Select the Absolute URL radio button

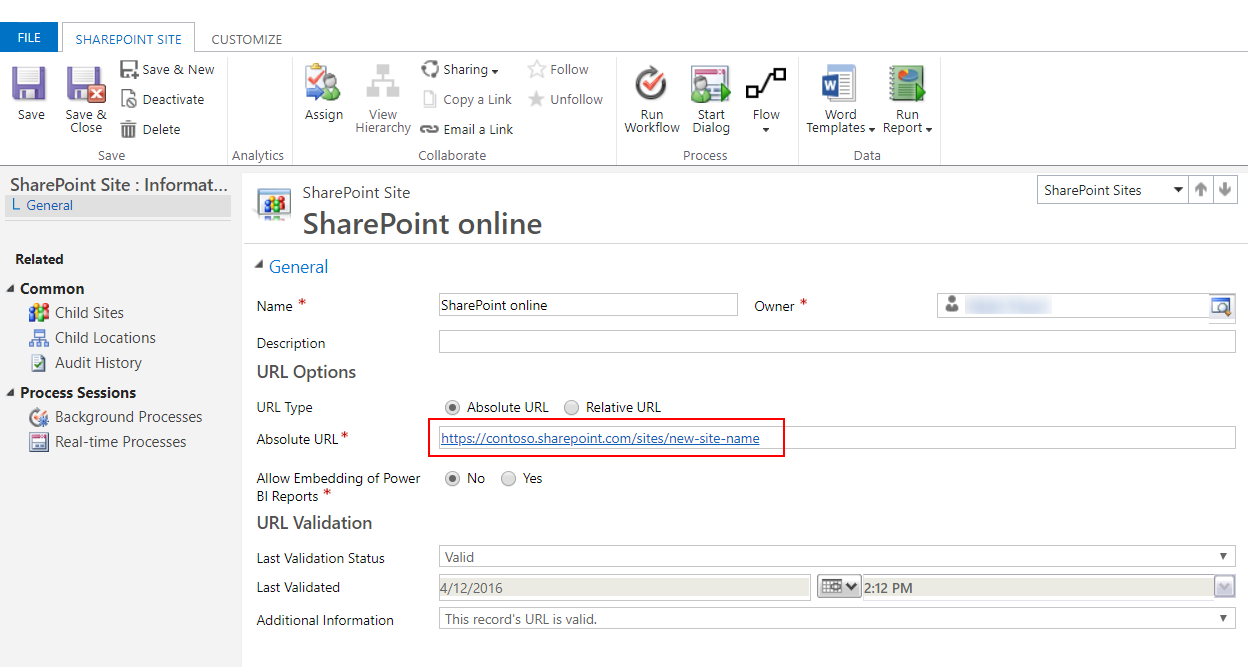pyautogui.click(x=455, y=407)
